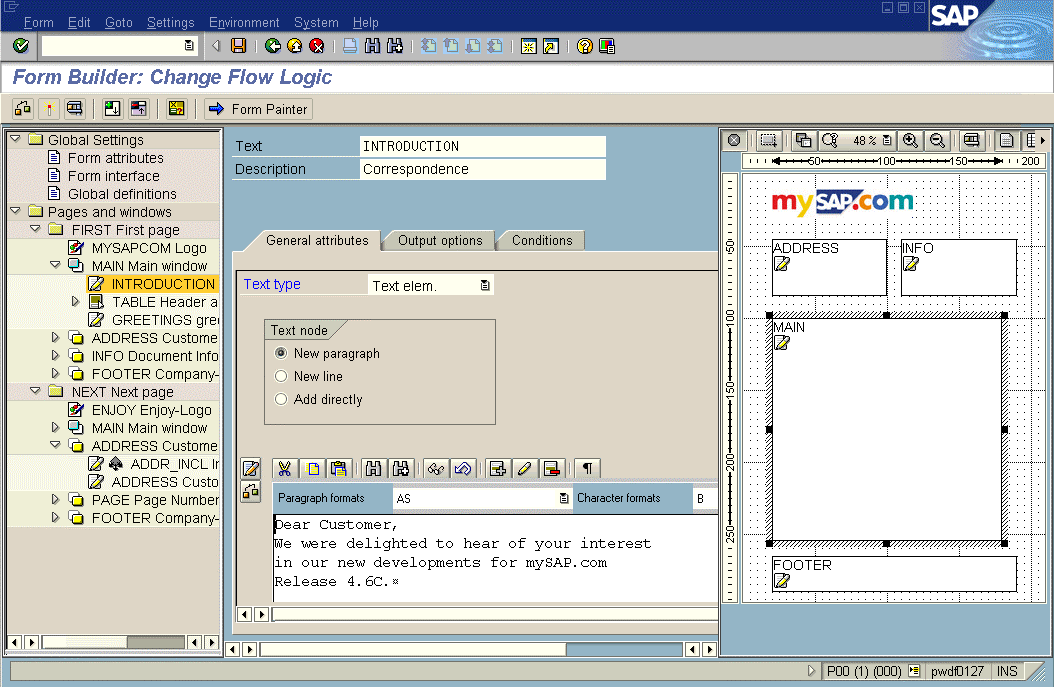Viewport: 1054px width, 687px height.
Task: Open the Text type dropdown
Action: tap(484, 286)
